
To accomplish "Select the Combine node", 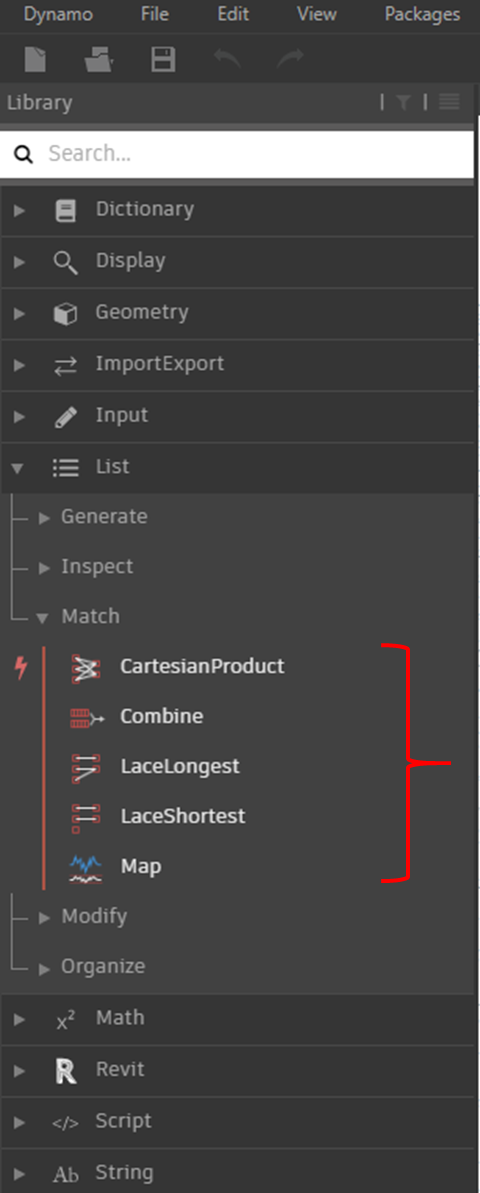I will [x=161, y=717].
